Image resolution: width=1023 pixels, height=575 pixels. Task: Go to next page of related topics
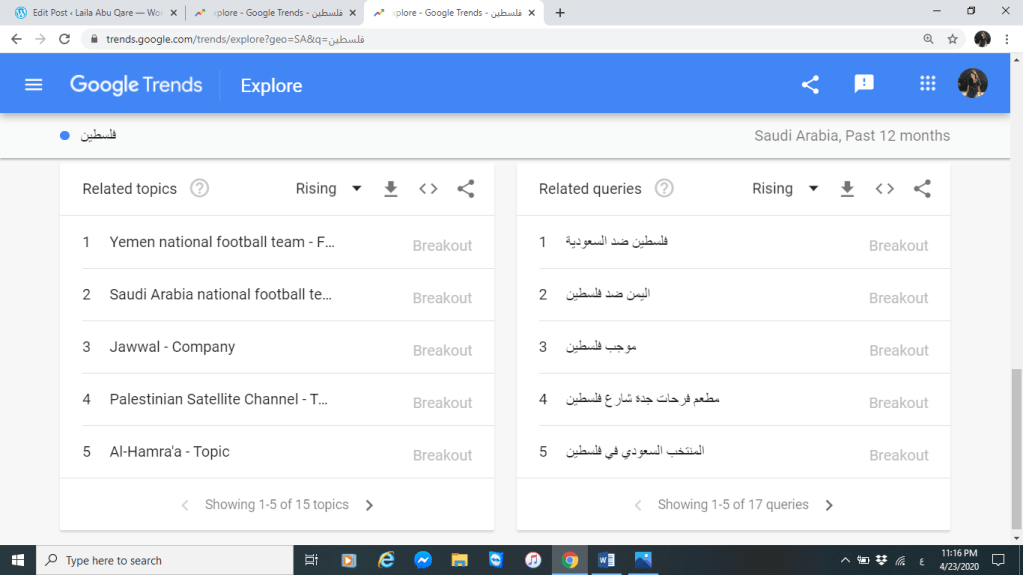(369, 505)
